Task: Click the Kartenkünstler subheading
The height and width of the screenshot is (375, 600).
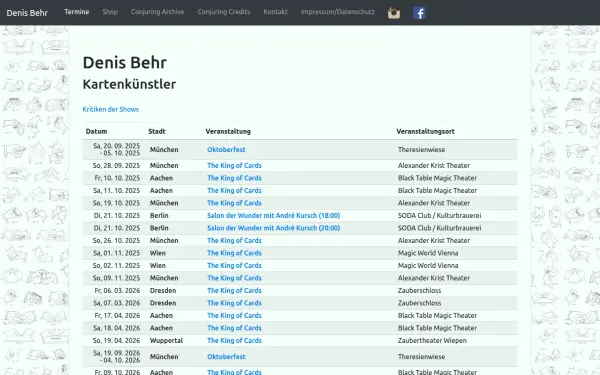Action: click(x=129, y=84)
